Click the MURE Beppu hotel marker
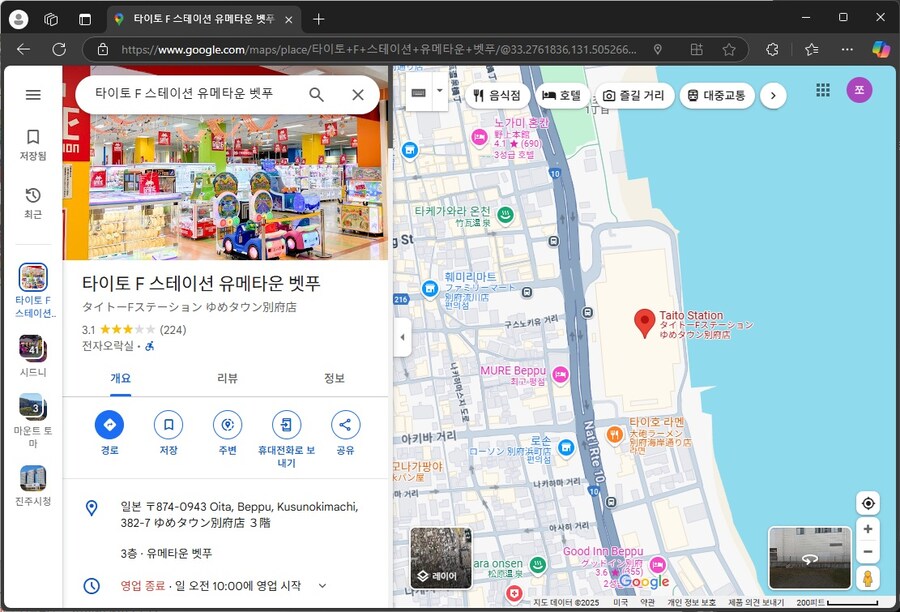900x612 pixels. 560,375
